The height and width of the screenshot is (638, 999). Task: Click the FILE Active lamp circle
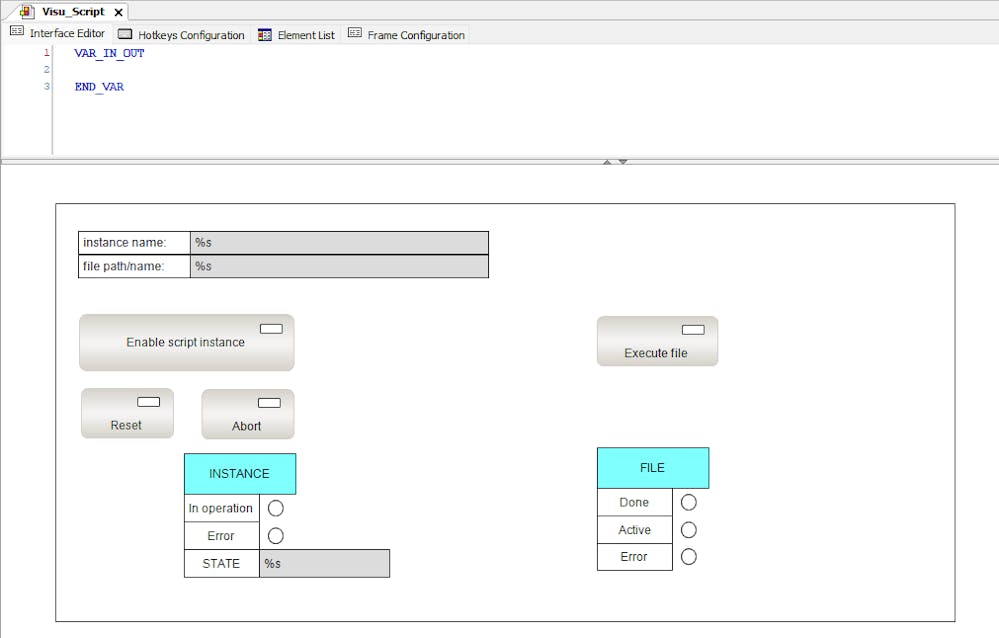689,530
